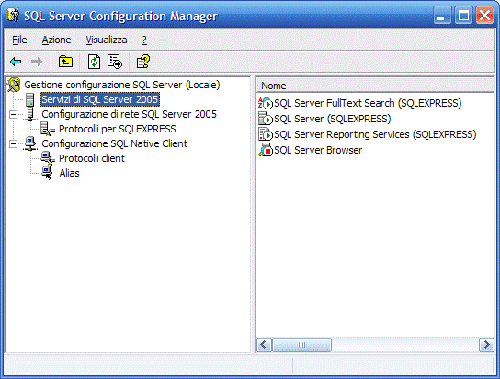Screen dimensions: 500x379
Task: Open Help with the question mark toolbar icon
Action: coord(143,61)
